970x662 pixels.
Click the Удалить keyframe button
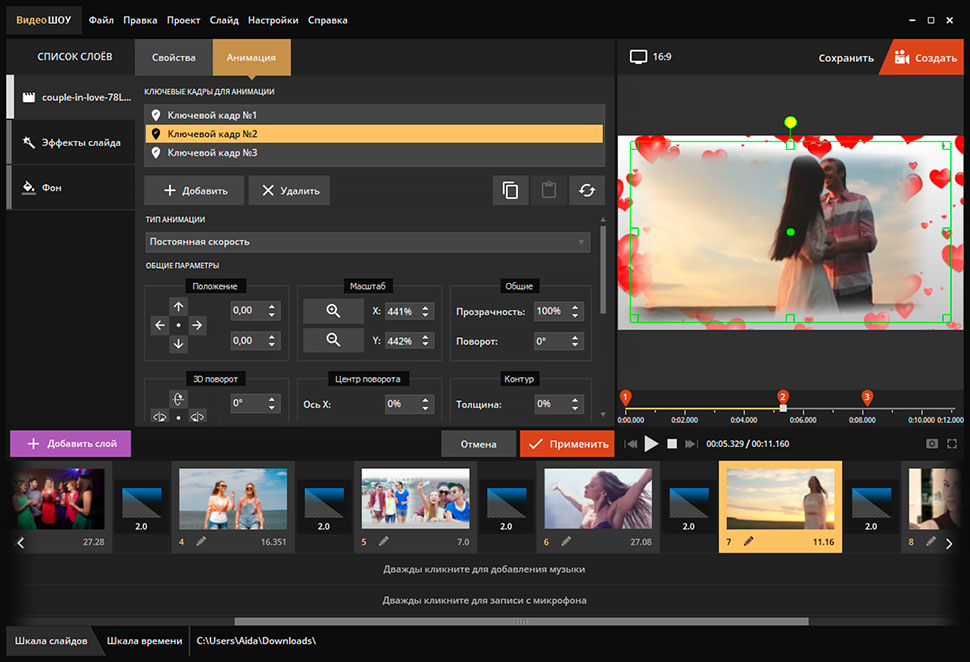[x=290, y=191]
